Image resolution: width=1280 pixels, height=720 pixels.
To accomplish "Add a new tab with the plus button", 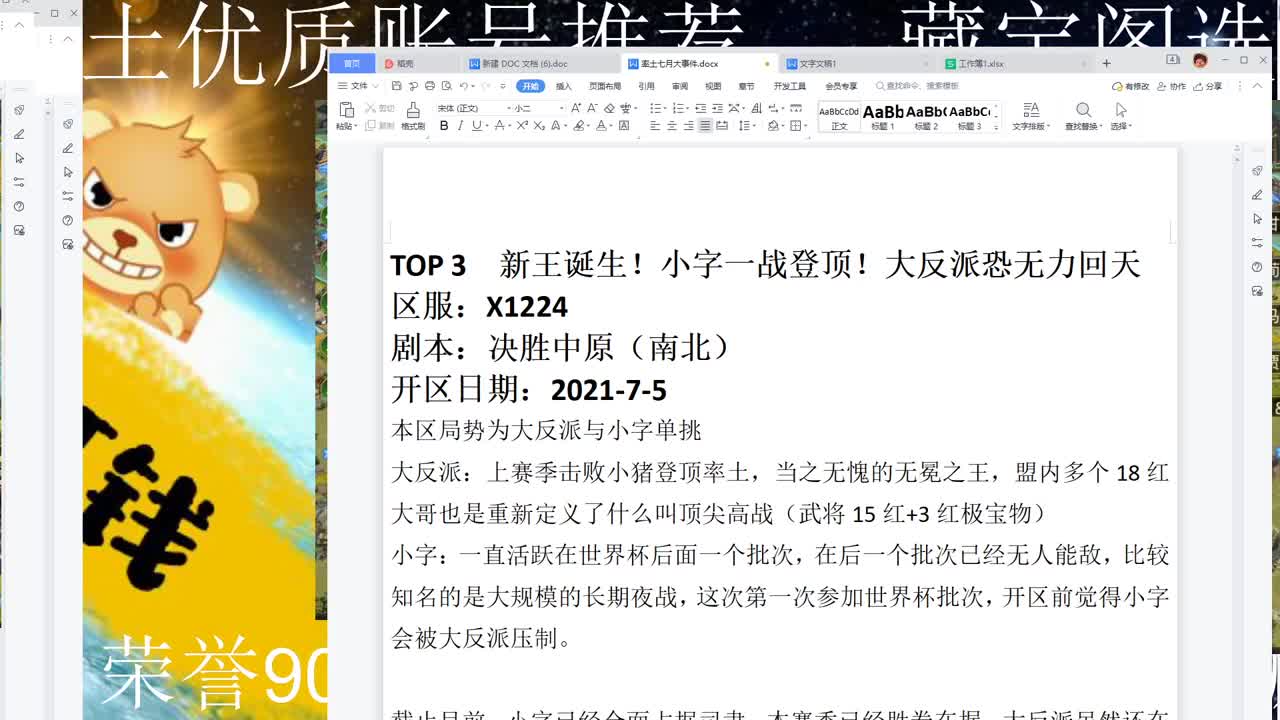I will [1106, 63].
